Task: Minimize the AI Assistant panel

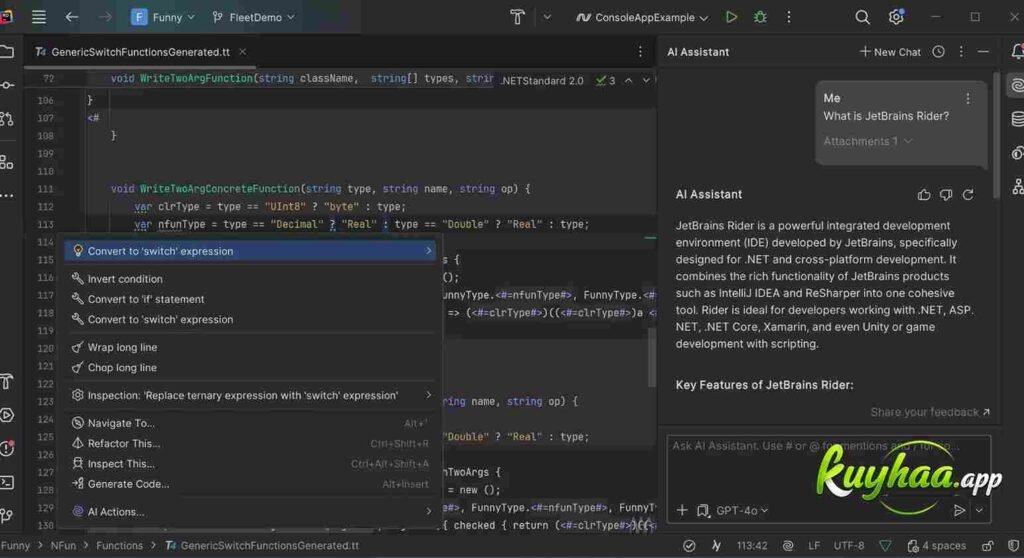Action: [983, 52]
